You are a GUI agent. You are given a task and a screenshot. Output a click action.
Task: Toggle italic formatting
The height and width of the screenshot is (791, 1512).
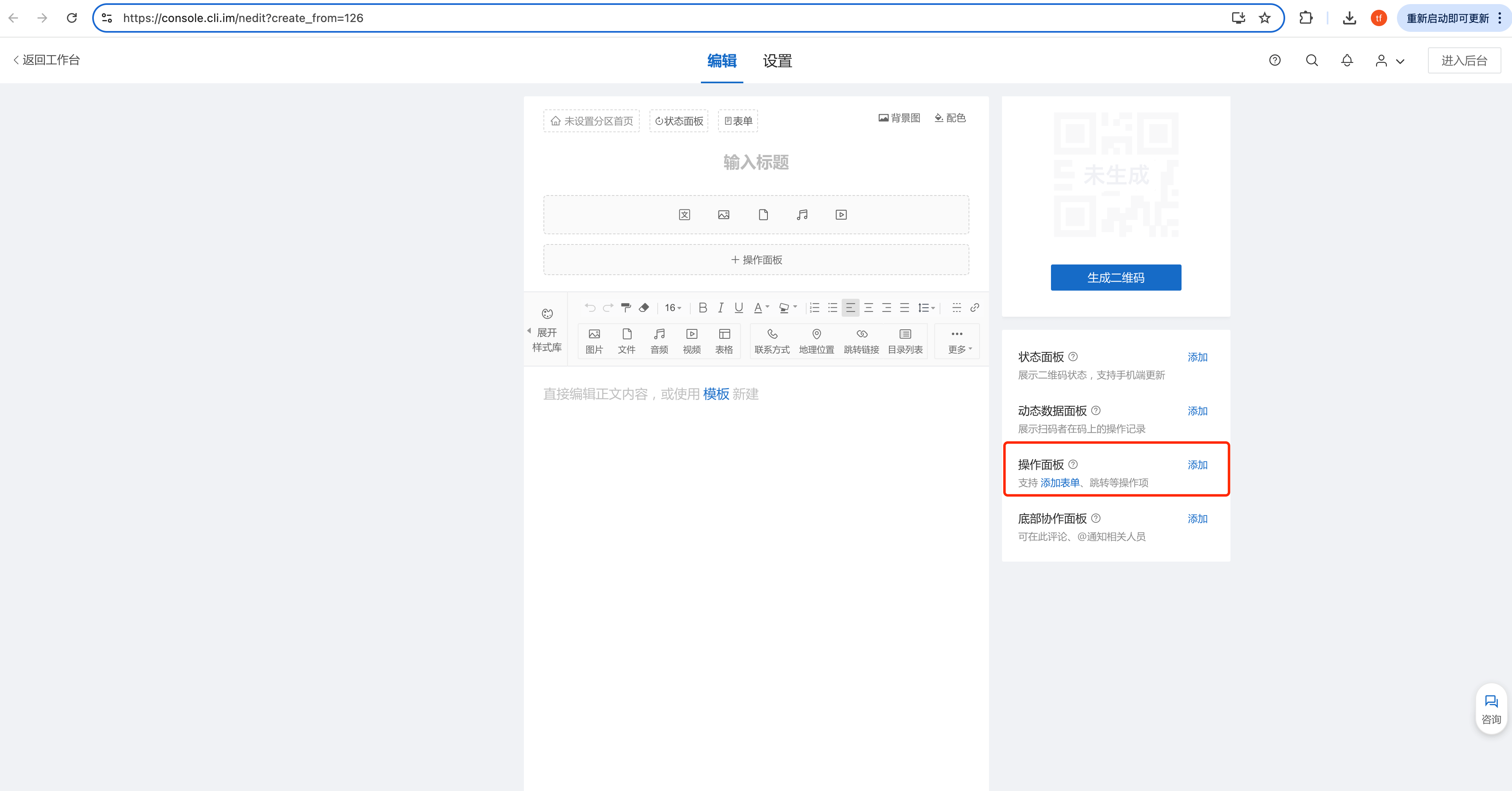click(720, 307)
